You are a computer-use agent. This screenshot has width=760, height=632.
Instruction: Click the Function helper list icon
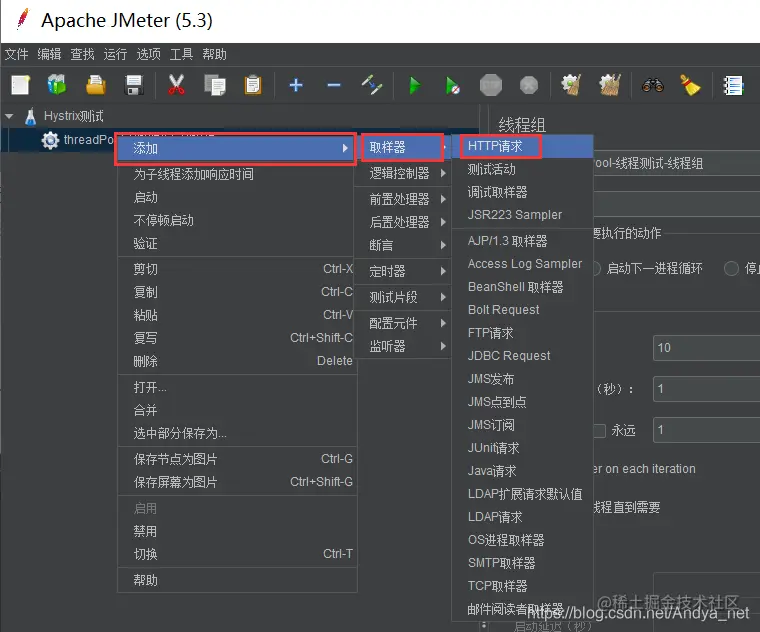[733, 86]
